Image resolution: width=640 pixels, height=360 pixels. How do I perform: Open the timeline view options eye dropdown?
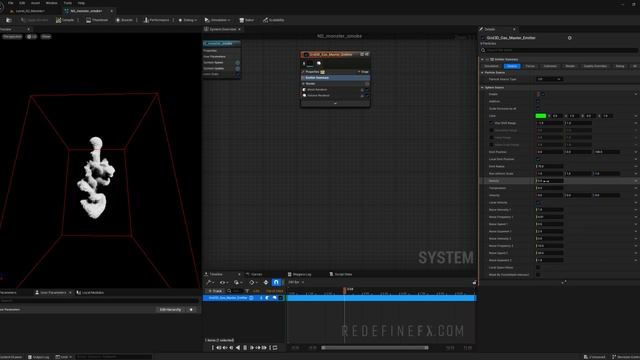click(223, 282)
